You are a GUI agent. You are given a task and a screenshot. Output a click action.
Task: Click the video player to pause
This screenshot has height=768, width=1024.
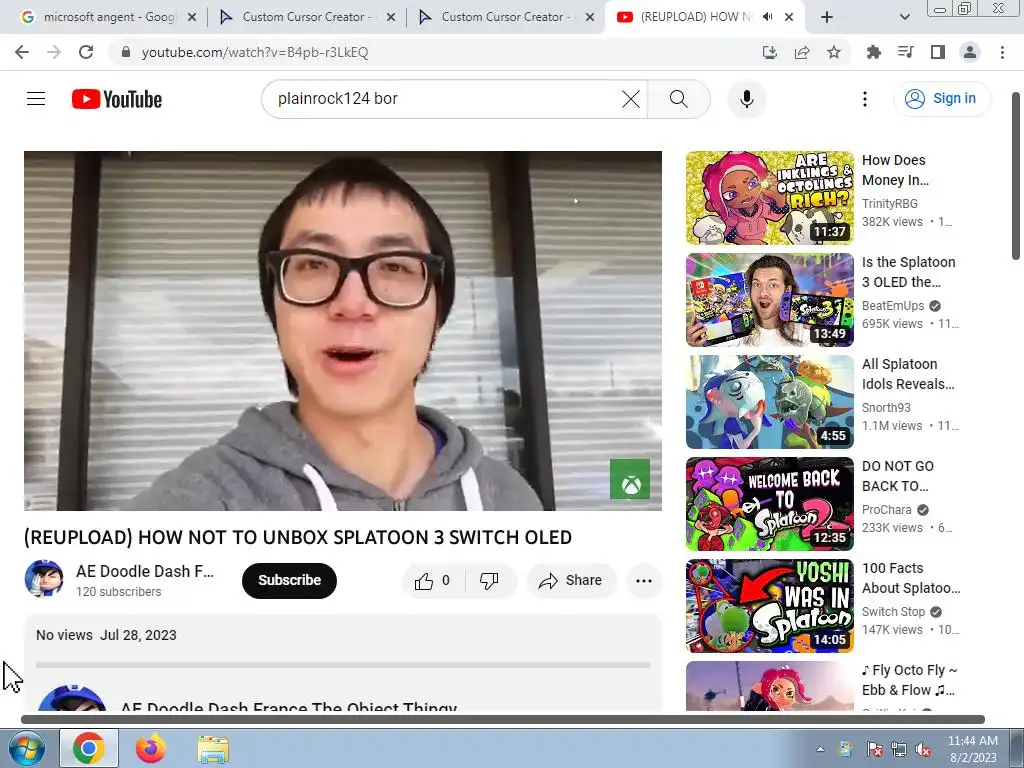point(343,330)
